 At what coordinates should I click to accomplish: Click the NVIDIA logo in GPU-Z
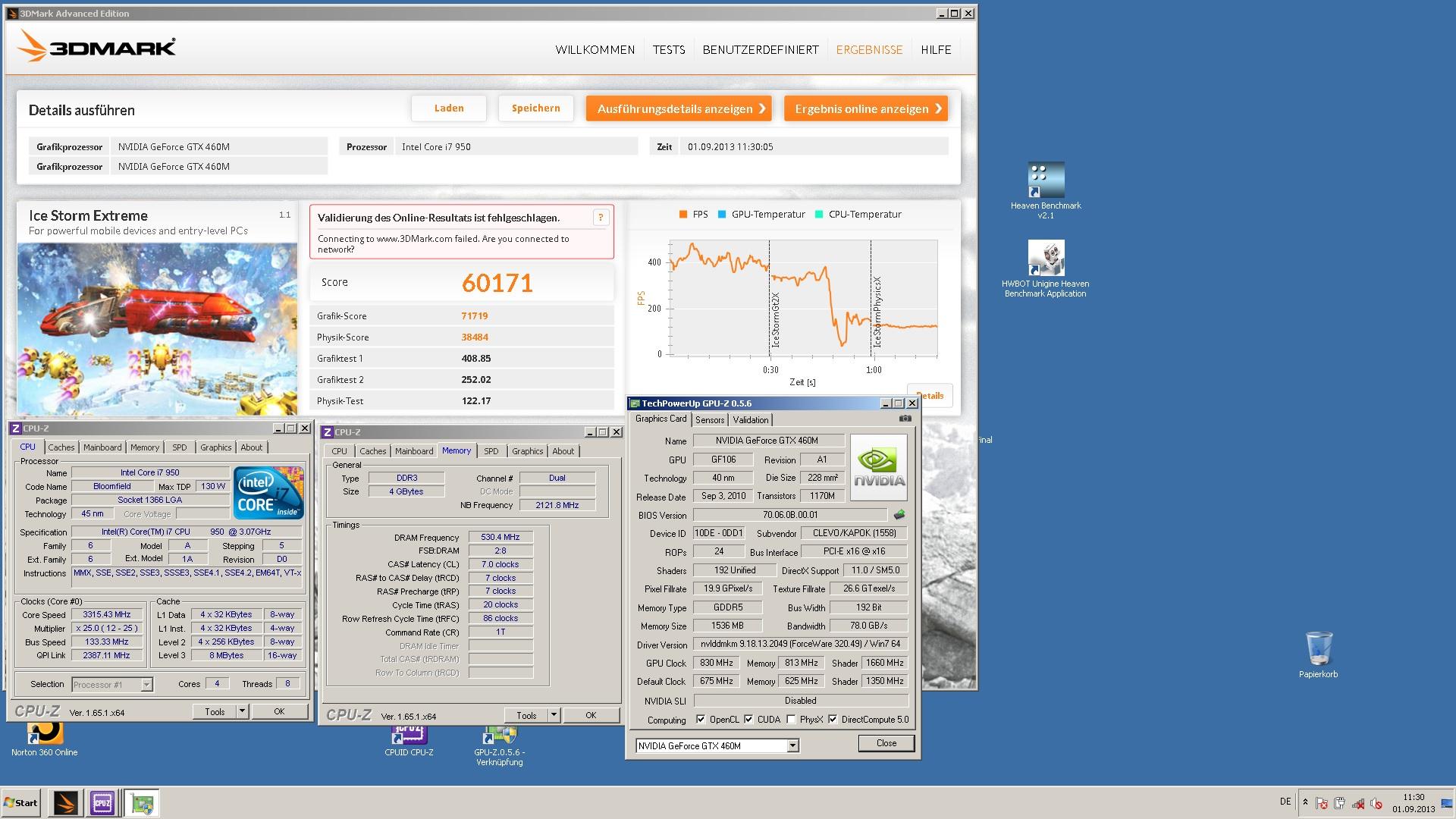[x=879, y=467]
